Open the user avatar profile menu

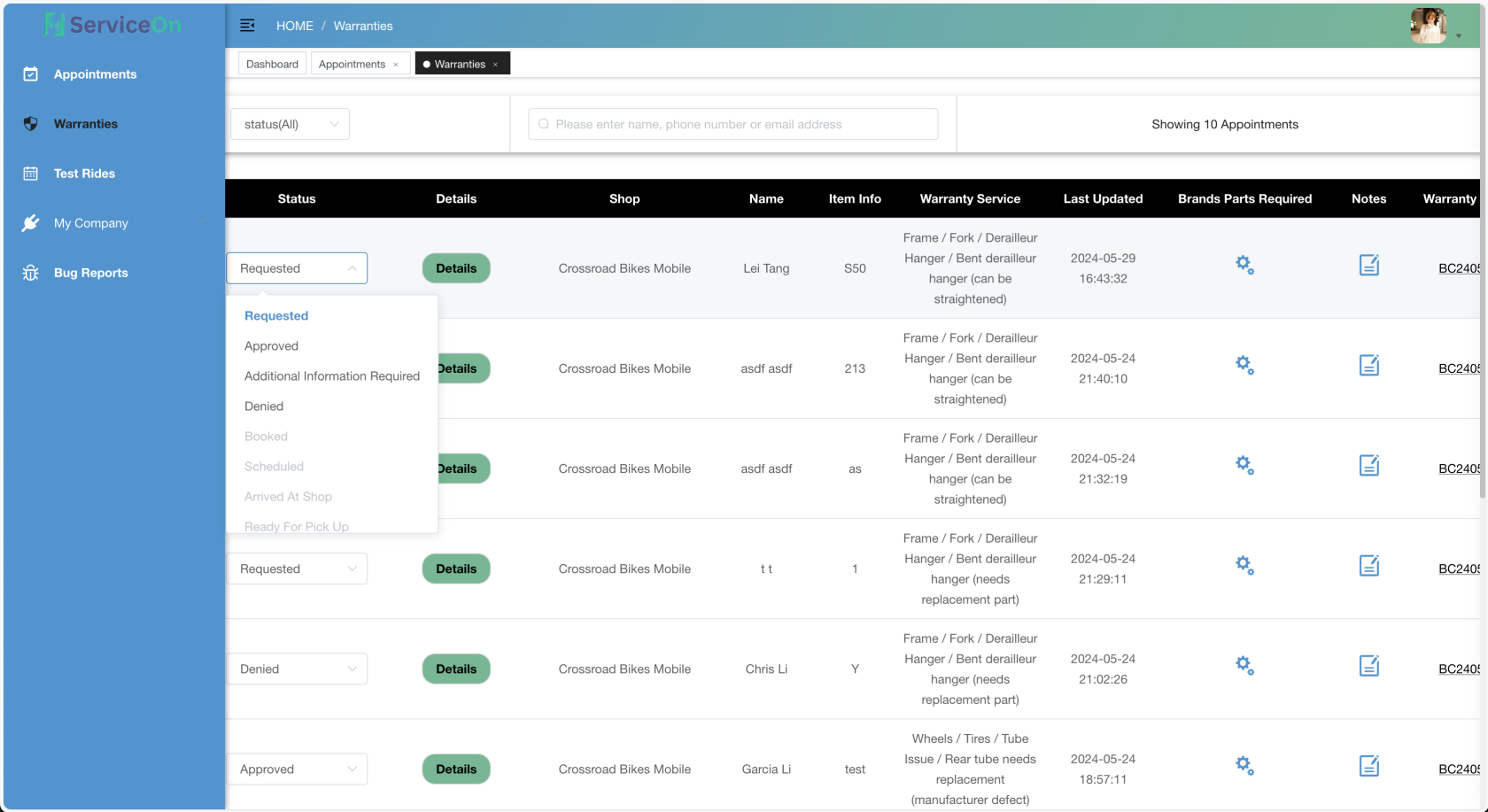click(x=1430, y=27)
